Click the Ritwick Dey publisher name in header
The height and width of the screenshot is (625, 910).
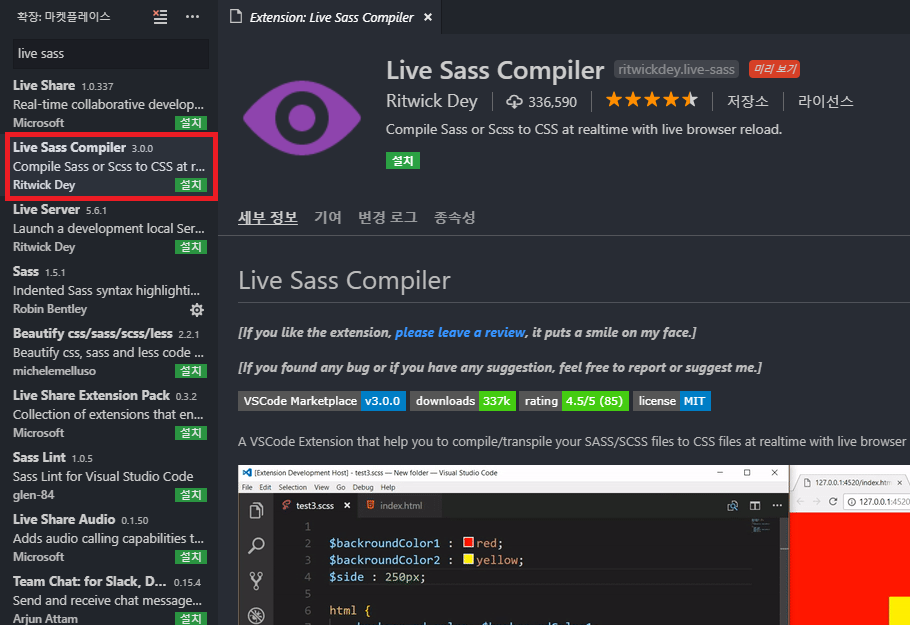tap(432, 101)
